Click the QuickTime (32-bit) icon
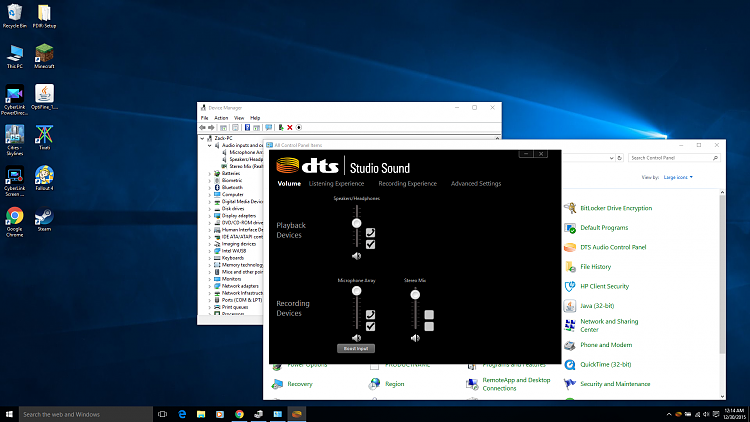 [570, 365]
